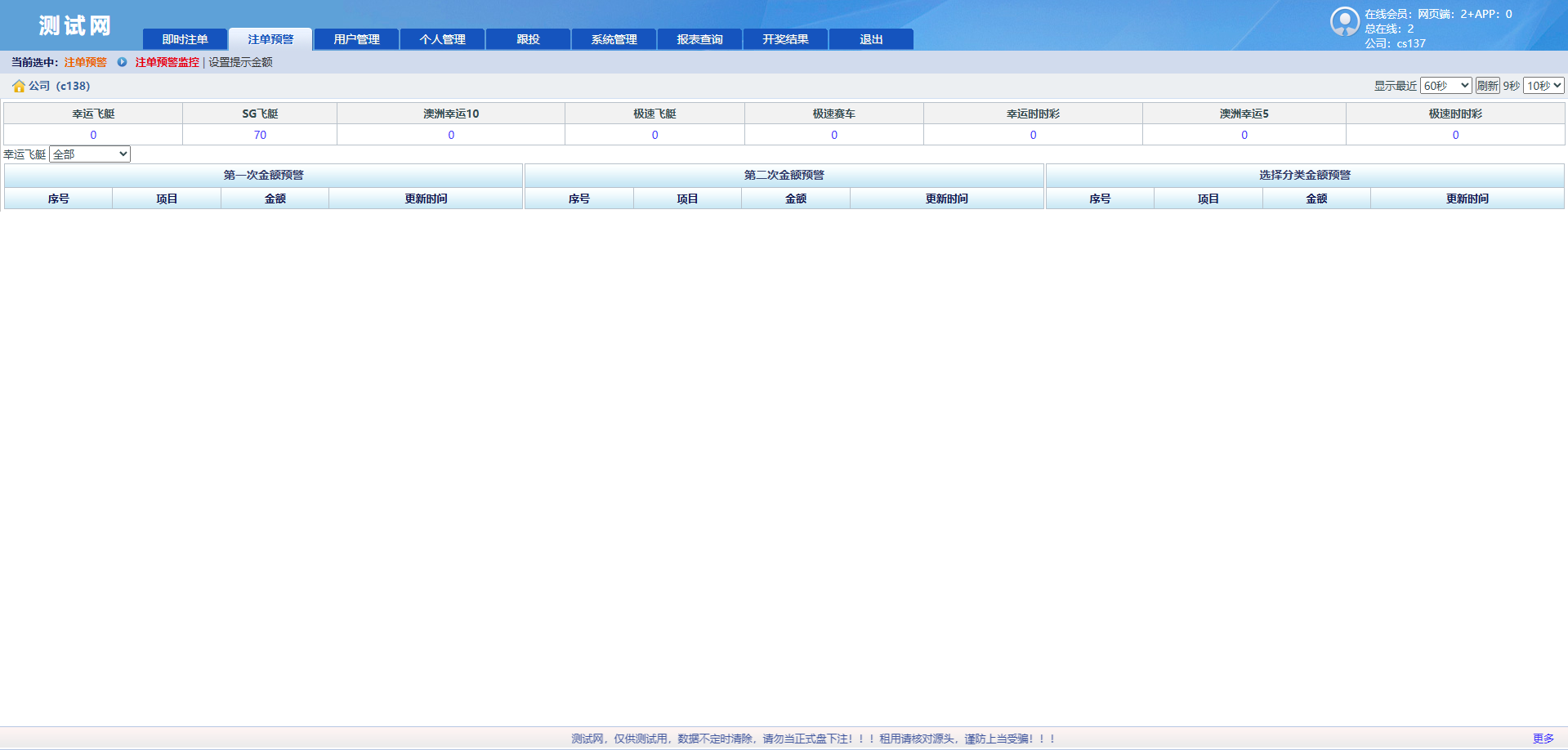1568x750 pixels.
Task: Switch to the 即时注单 tab
Action: coord(185,39)
